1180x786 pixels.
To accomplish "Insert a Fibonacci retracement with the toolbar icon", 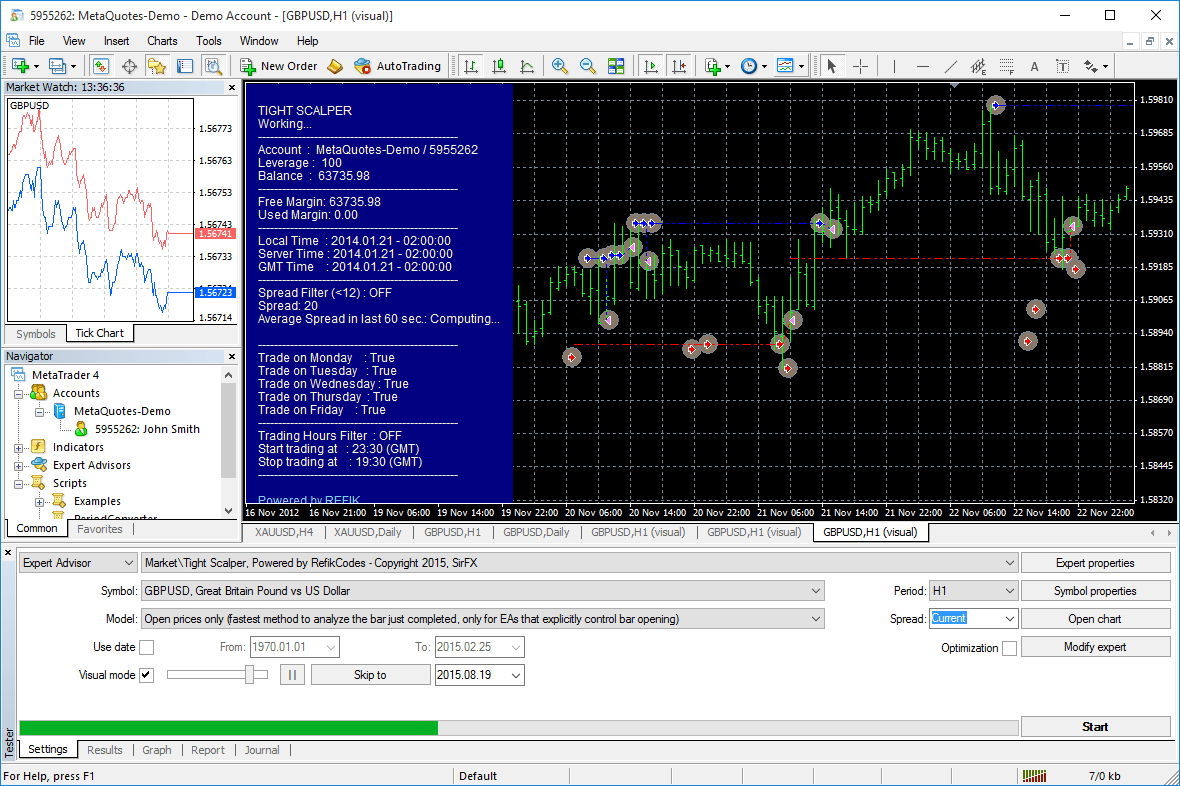I will [1006, 66].
